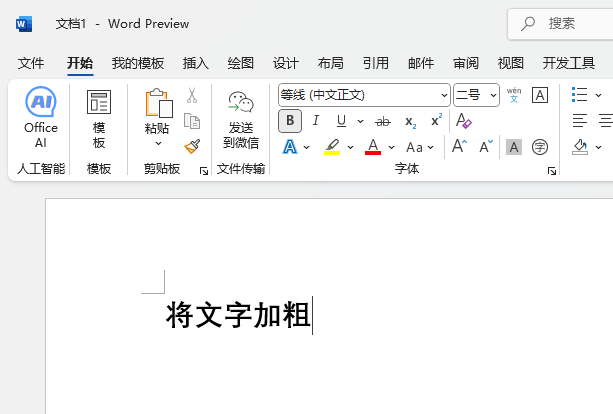Image resolution: width=613 pixels, height=414 pixels.
Task: Click the 搜索 search box
Action: coord(561,24)
